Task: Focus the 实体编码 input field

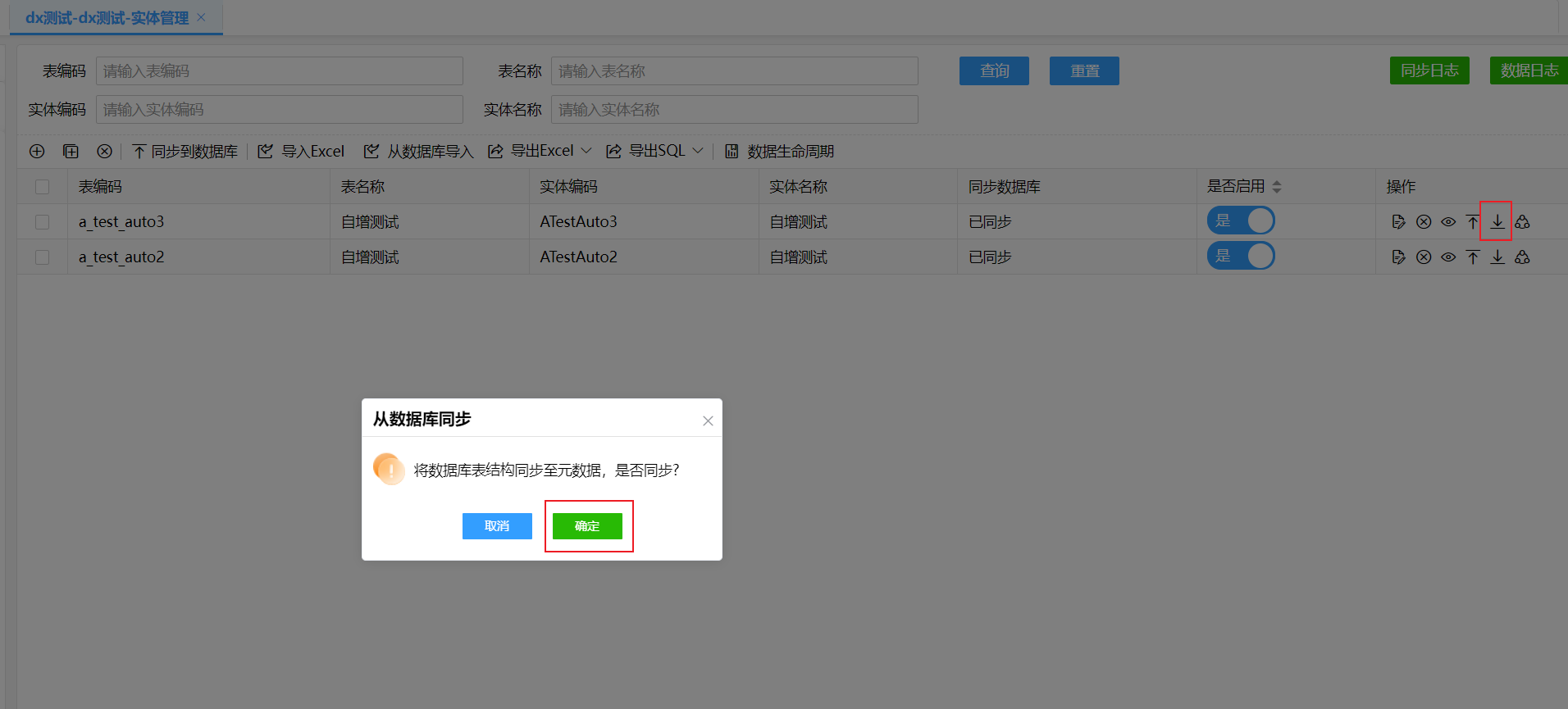Action: coord(280,110)
